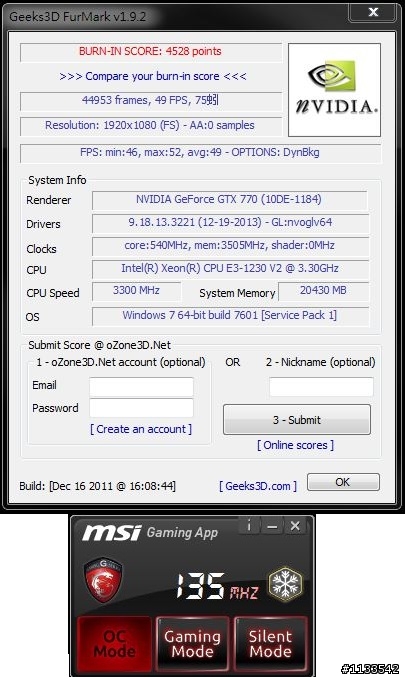Click the FPS: min:46, max:52 text
Image resolution: width=405 pixels, height=677 pixels.
click(x=200, y=152)
